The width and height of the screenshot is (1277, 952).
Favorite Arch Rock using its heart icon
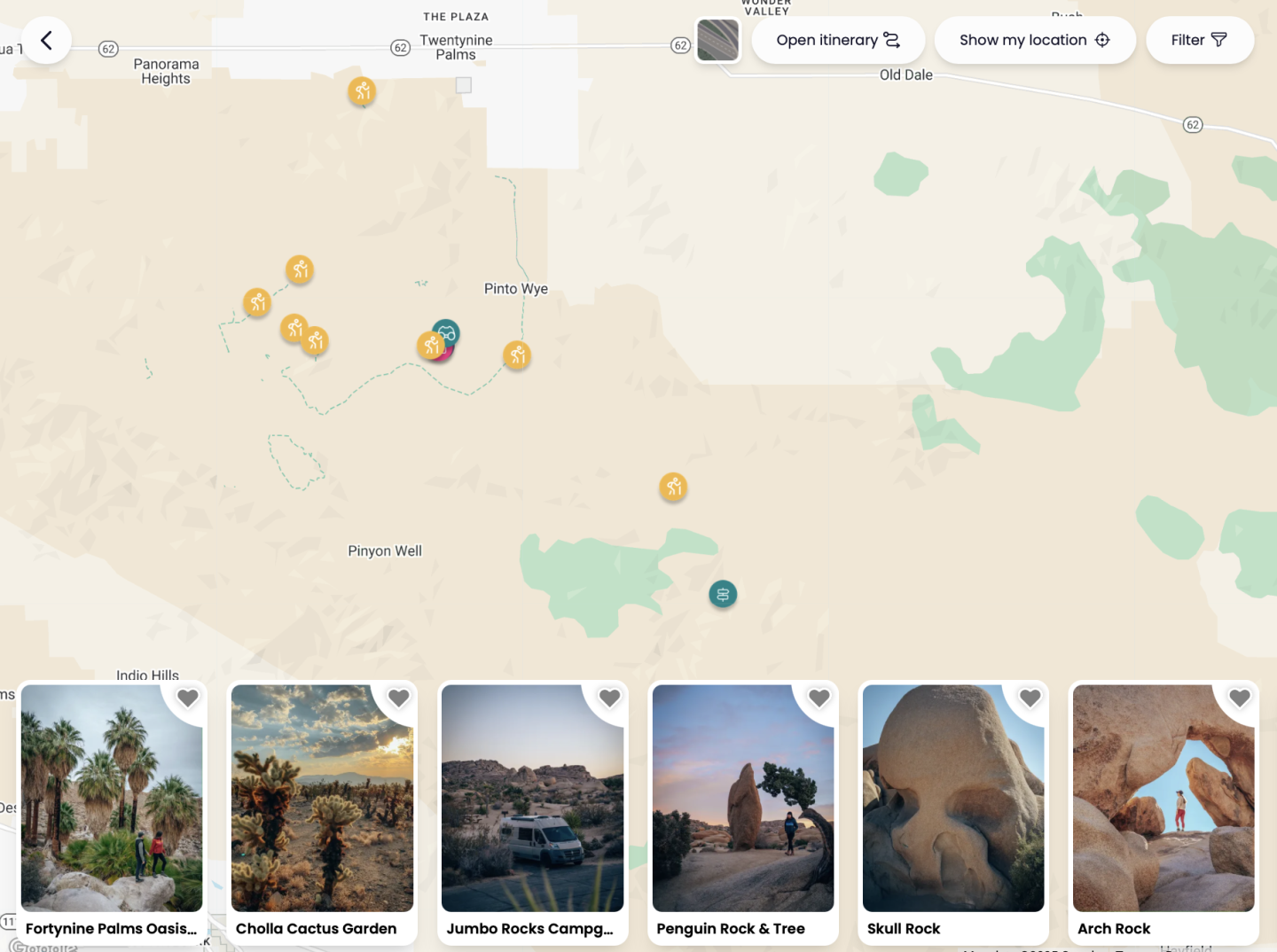click(1239, 698)
